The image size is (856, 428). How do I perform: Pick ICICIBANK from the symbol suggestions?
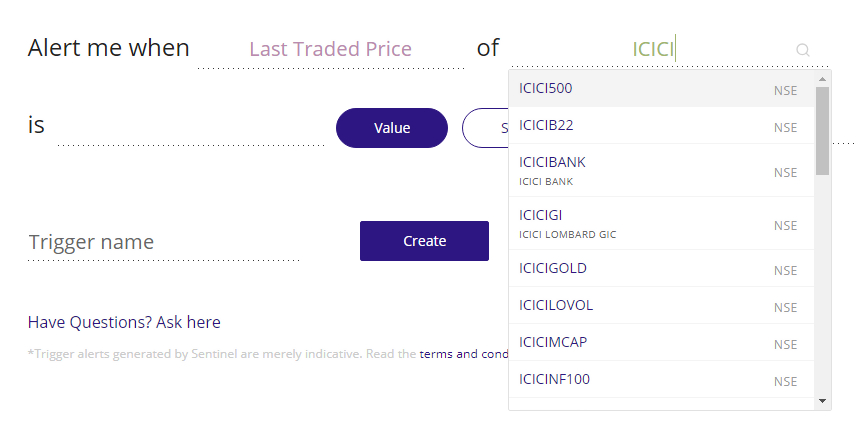pyautogui.click(x=660, y=170)
